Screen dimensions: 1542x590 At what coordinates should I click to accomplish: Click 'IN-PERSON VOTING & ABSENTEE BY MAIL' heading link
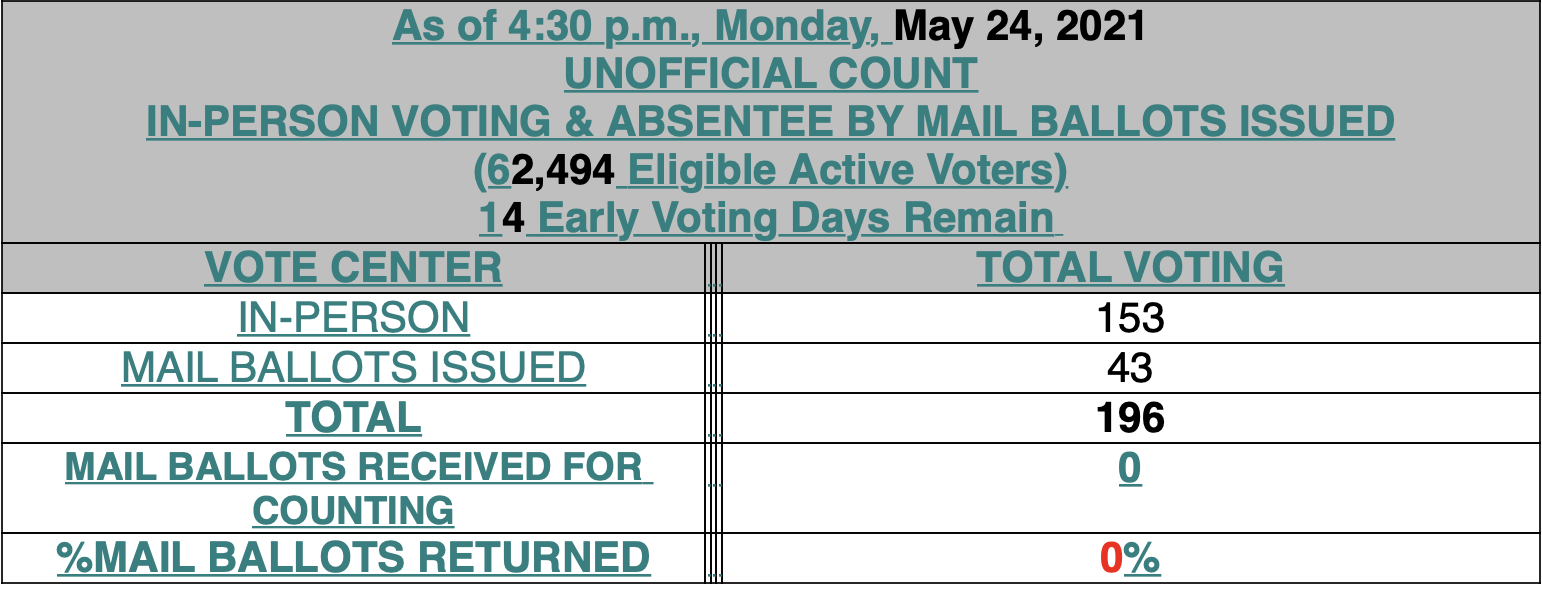770,122
